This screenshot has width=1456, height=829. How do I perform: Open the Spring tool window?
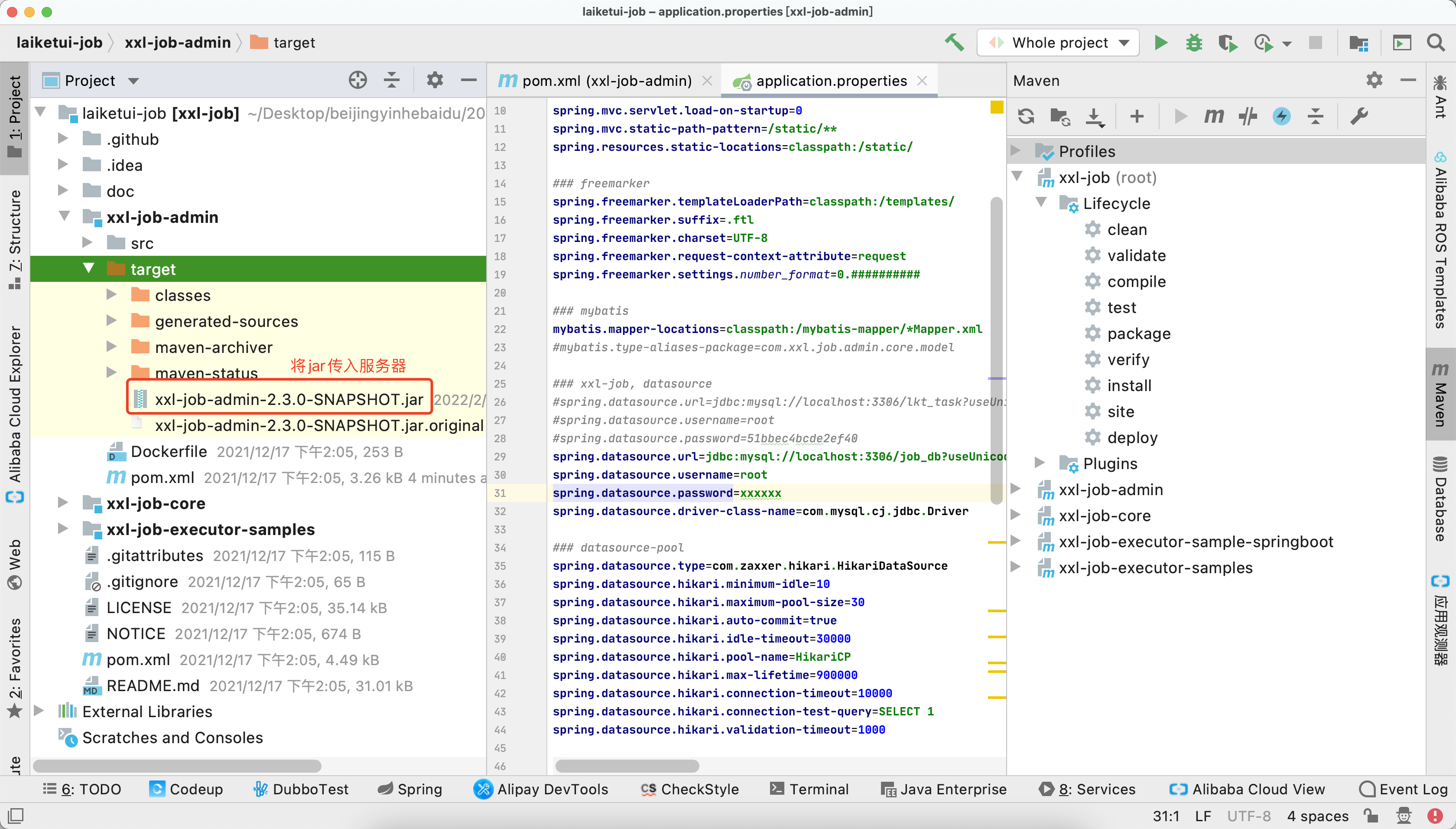[x=409, y=789]
